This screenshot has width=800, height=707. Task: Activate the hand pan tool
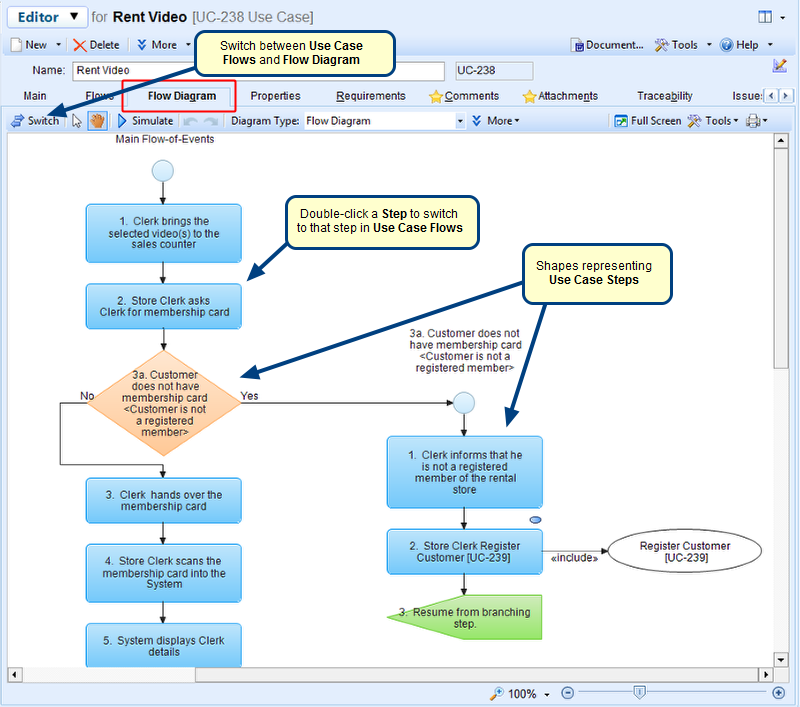pyautogui.click(x=97, y=121)
